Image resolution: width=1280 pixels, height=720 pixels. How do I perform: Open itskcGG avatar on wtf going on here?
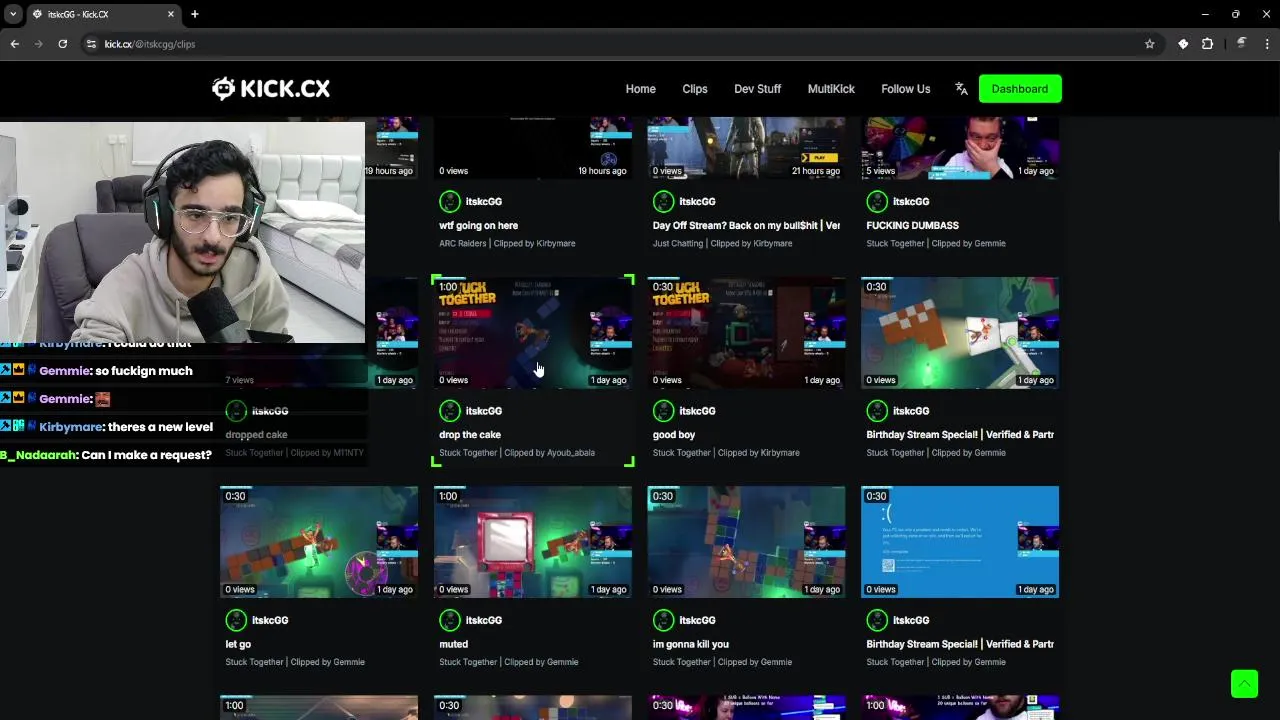pyautogui.click(x=450, y=202)
